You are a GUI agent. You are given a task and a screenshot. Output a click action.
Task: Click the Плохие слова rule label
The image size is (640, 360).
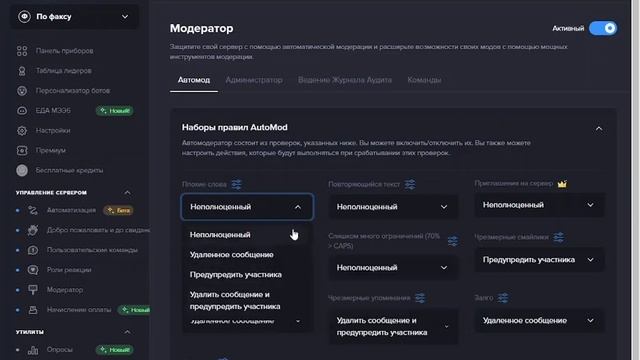click(204, 184)
